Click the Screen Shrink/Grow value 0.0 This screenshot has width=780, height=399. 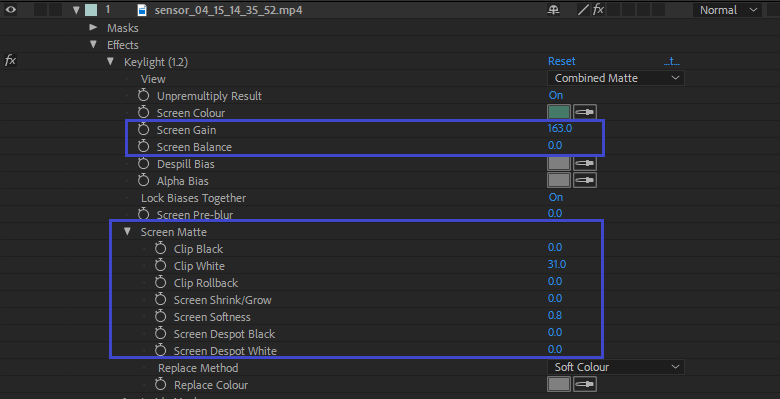[555, 298]
